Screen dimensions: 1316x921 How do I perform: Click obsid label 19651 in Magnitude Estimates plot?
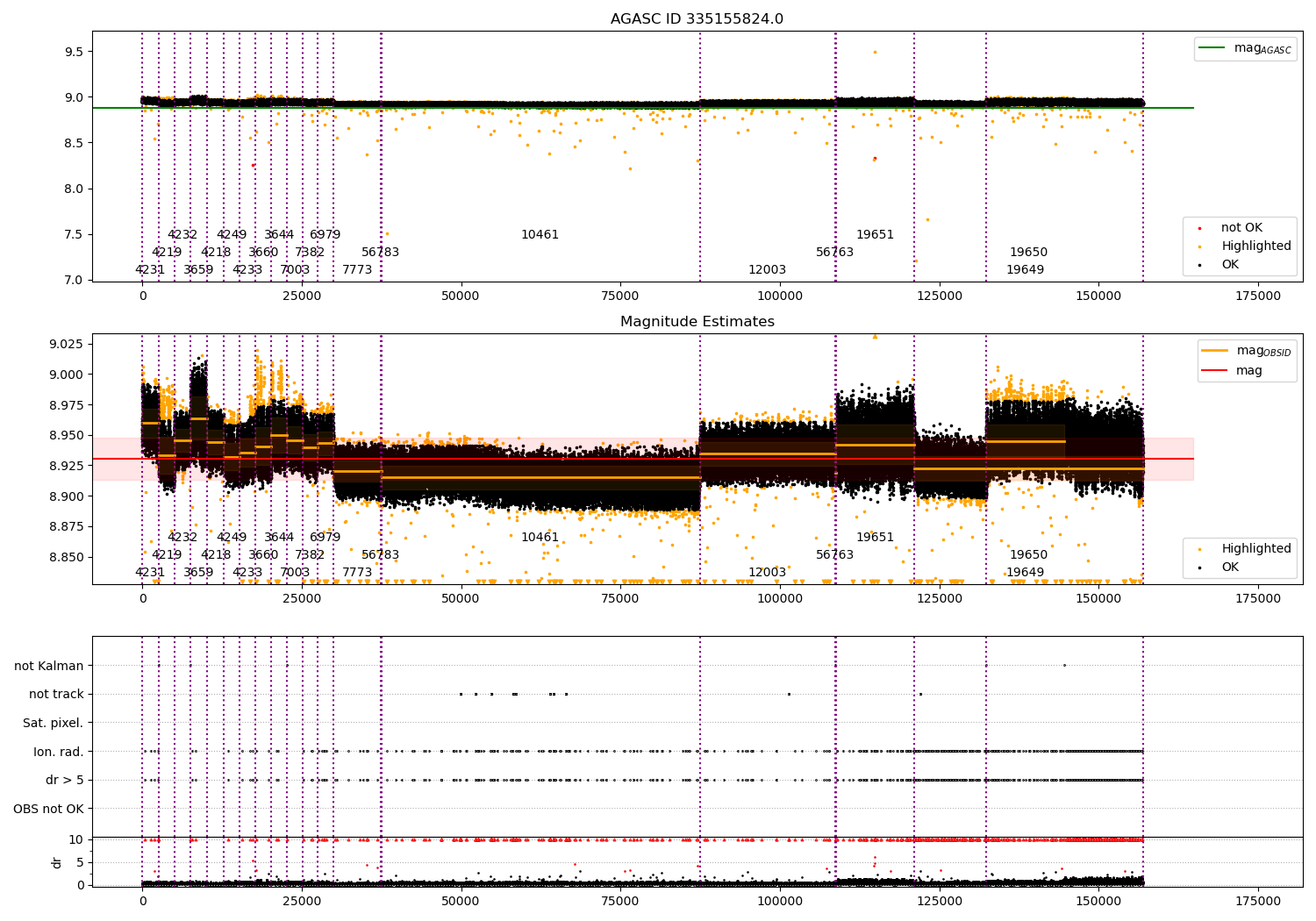point(875,538)
